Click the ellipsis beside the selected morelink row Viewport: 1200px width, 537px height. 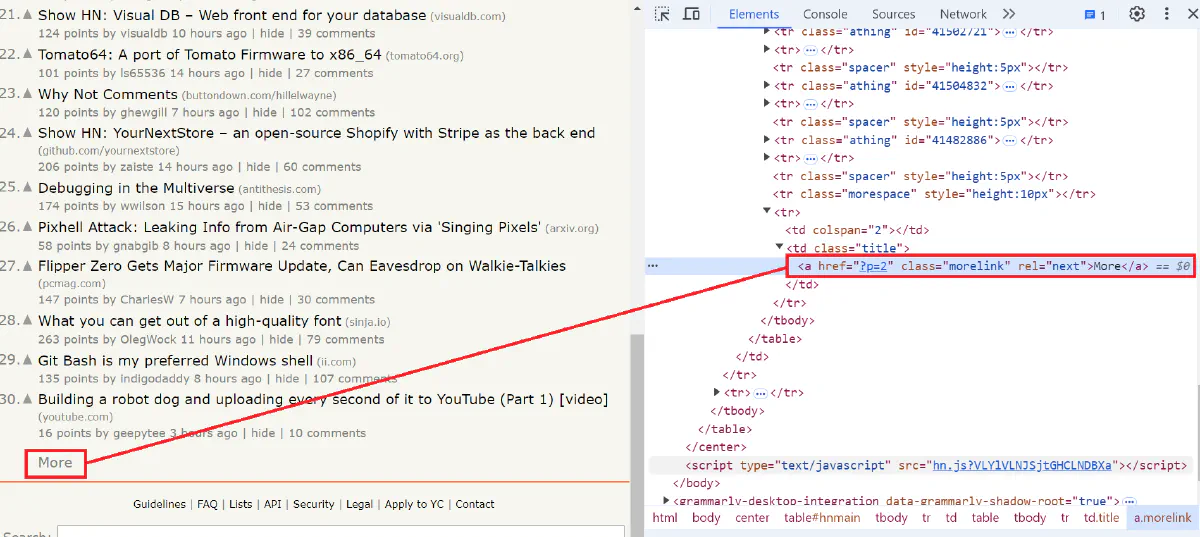coord(653,266)
